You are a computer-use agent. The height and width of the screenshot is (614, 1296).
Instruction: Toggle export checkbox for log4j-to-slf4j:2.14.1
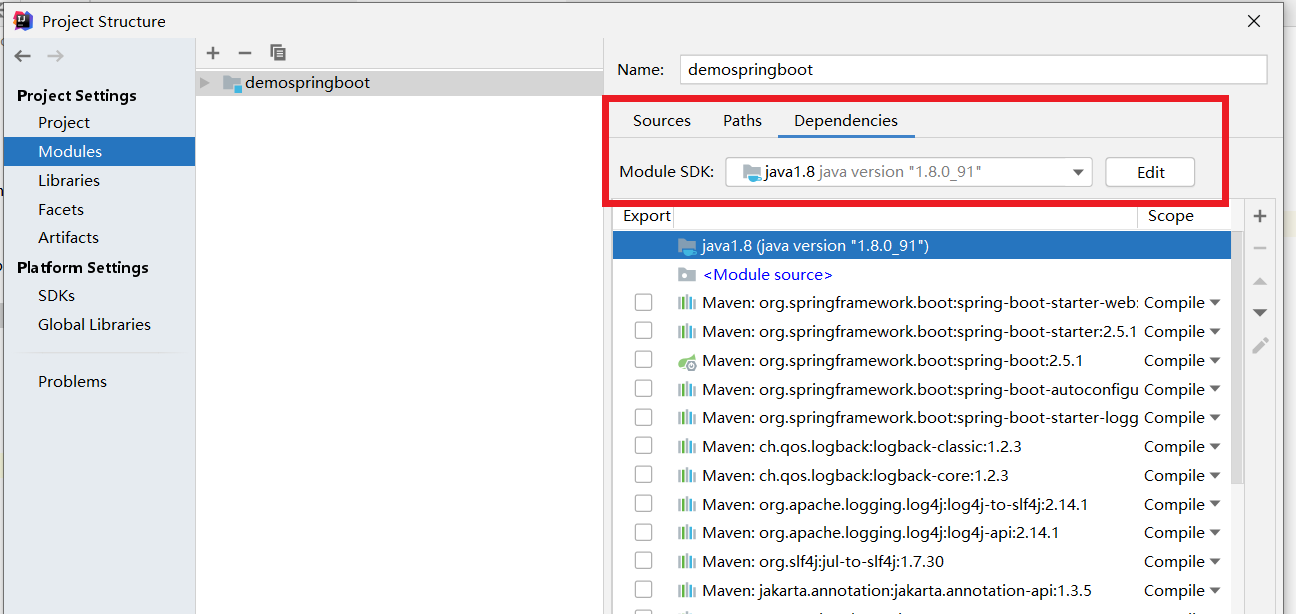coord(643,504)
